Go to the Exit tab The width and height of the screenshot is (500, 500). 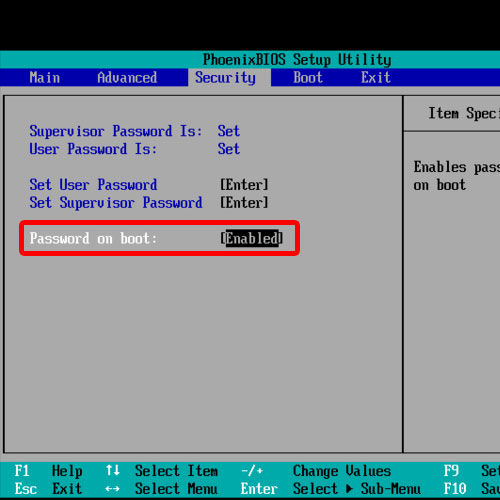376,78
